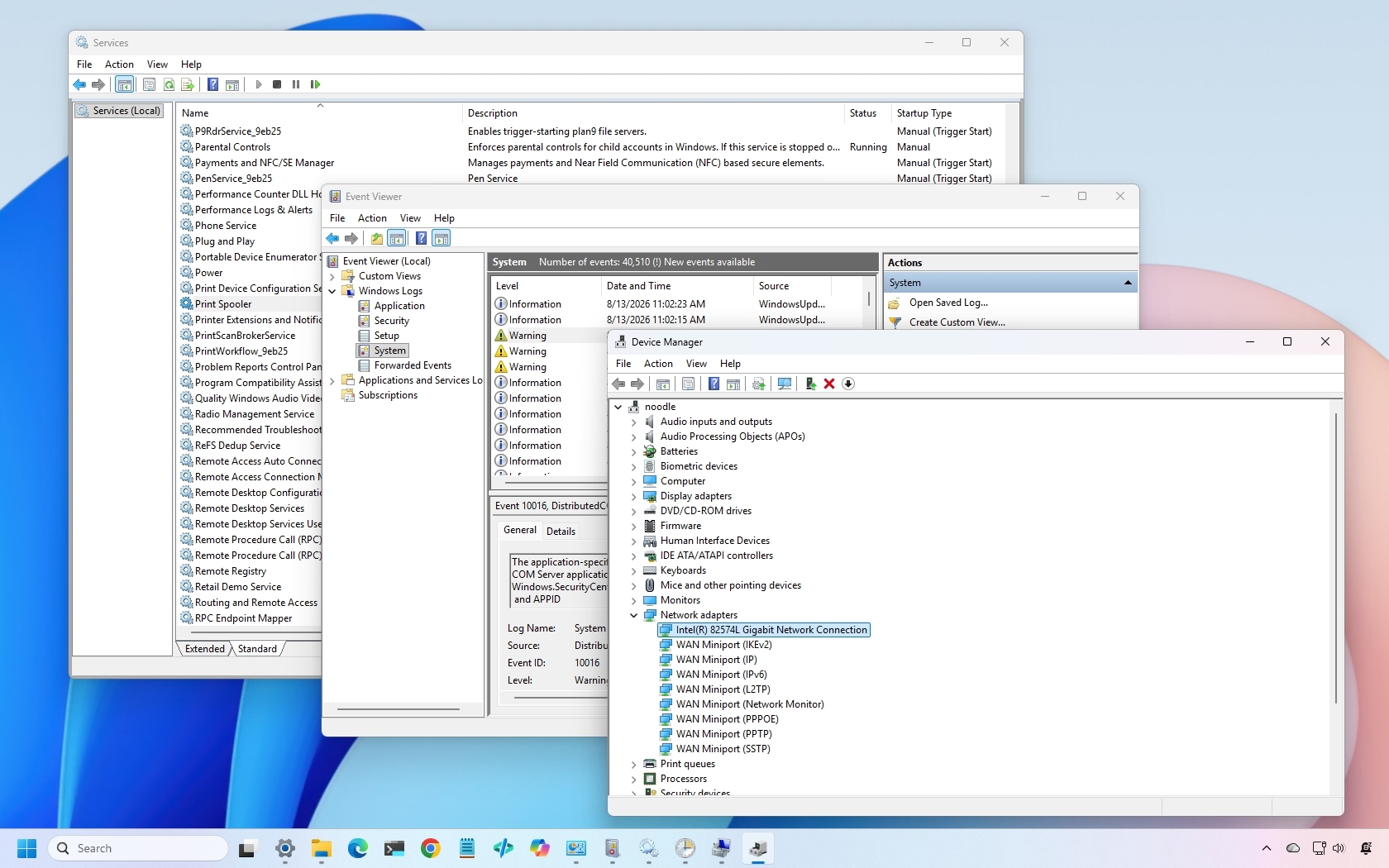Switch to Details tab in event pane
Viewport: 1389px width, 868px height.
[x=561, y=531]
